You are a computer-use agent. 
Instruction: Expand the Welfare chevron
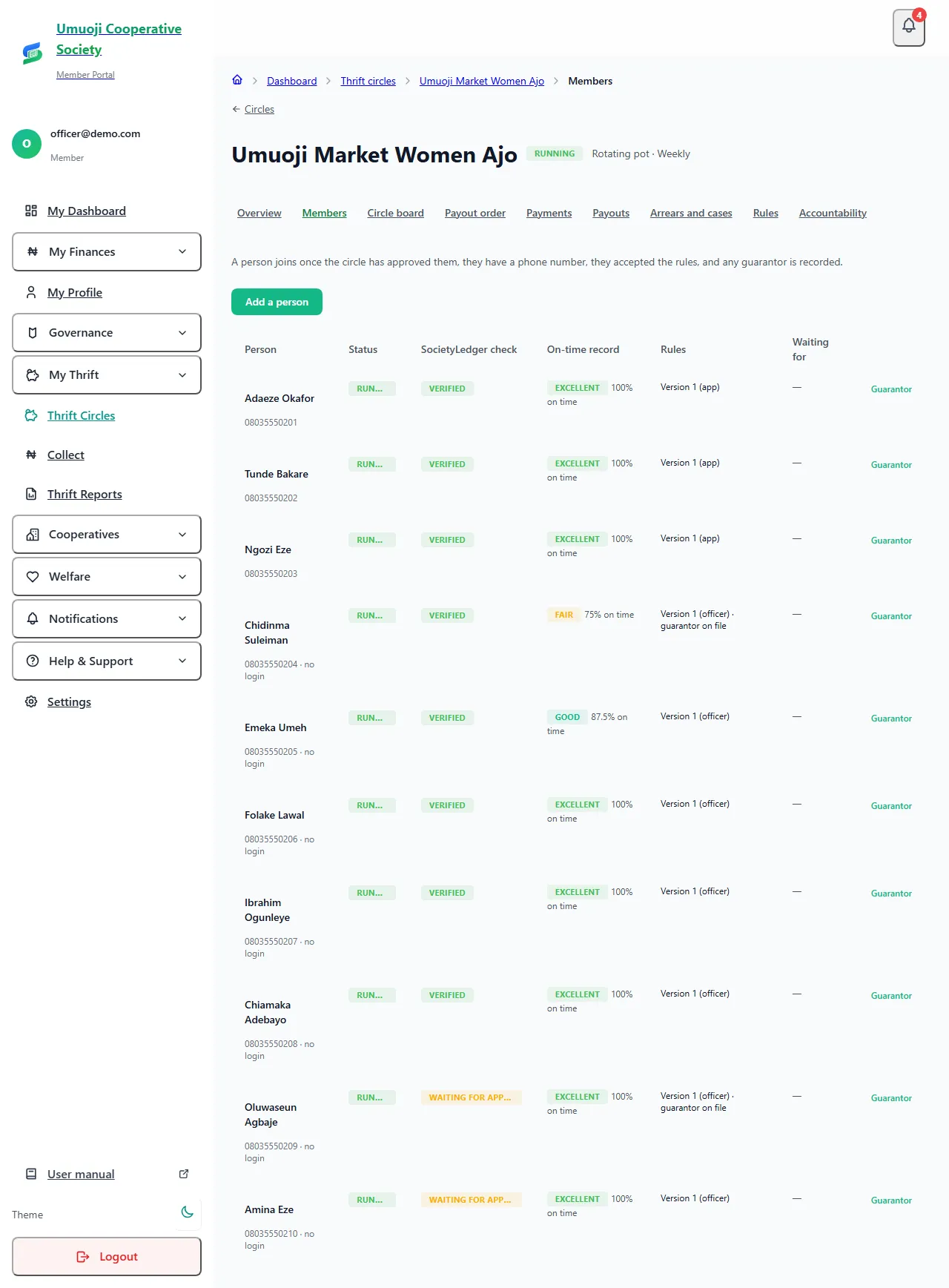(182, 576)
